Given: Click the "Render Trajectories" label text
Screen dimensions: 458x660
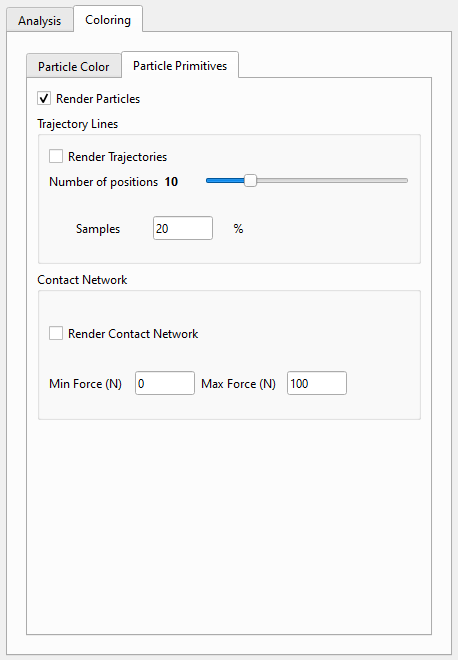Looking at the screenshot, I should click(117, 157).
